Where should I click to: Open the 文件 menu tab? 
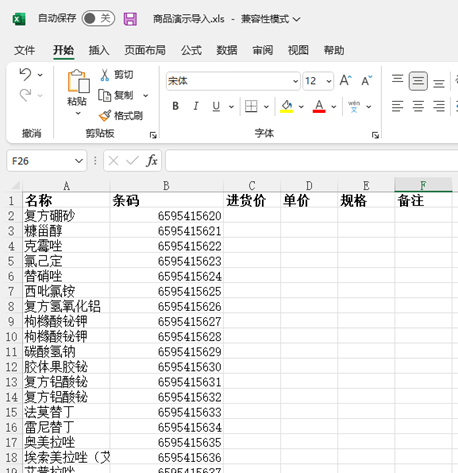[x=24, y=50]
